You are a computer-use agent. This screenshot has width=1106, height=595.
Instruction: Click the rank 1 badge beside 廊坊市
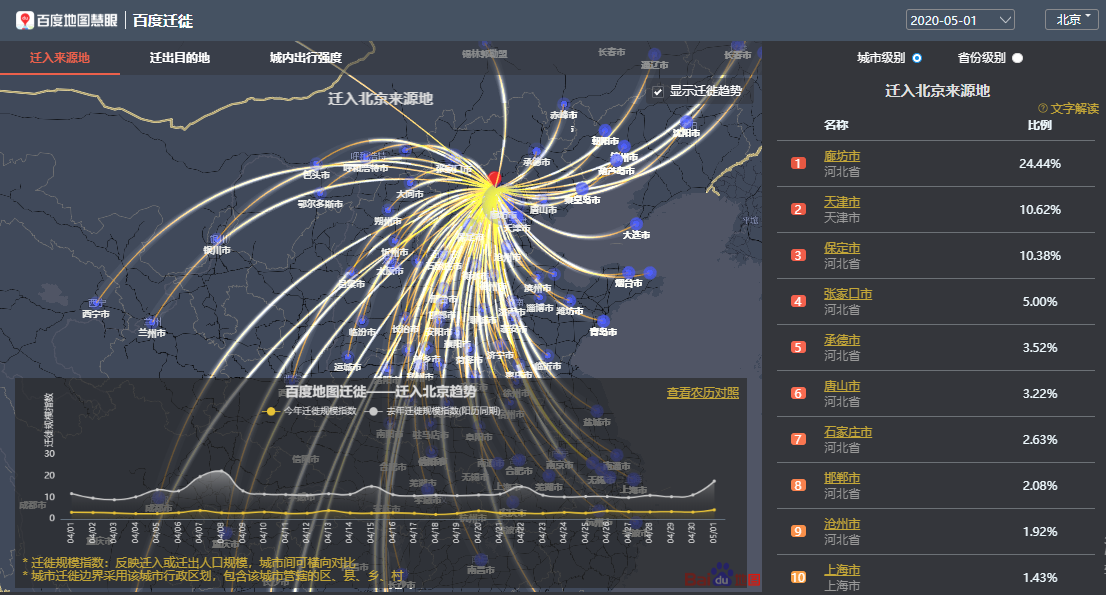(x=798, y=163)
